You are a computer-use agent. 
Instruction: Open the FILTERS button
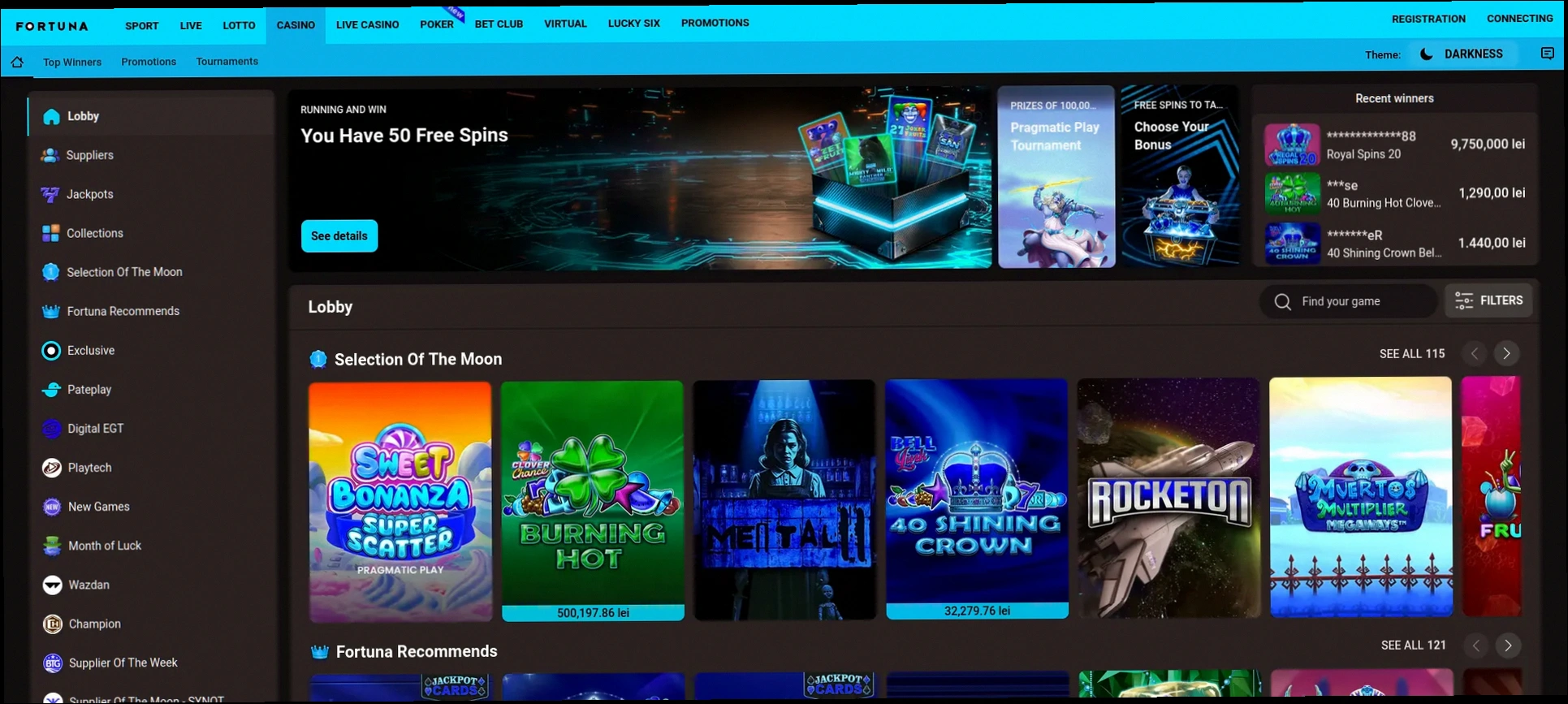tap(1488, 300)
